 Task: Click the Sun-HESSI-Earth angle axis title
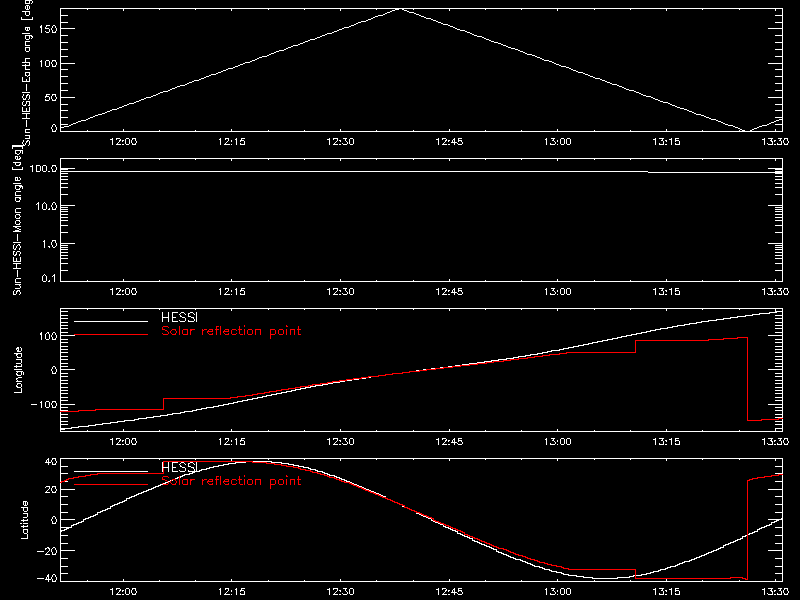pyautogui.click(x=27, y=73)
